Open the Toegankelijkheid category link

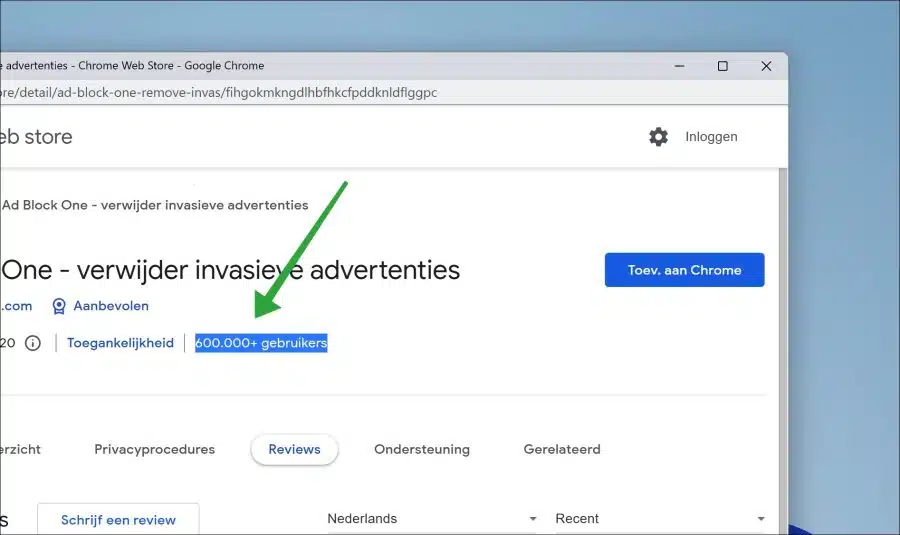(120, 343)
